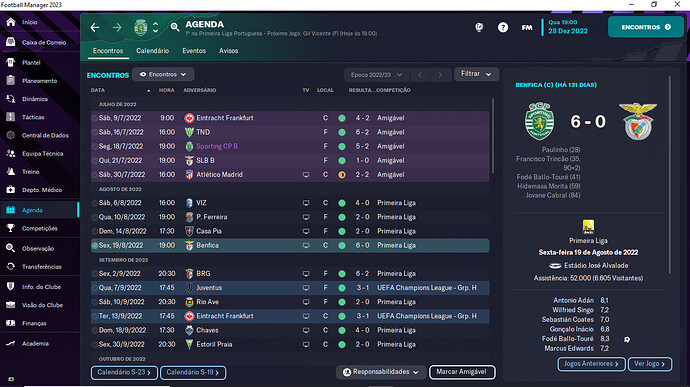Open the help question mark icon
690x387 pixels.
point(503,27)
